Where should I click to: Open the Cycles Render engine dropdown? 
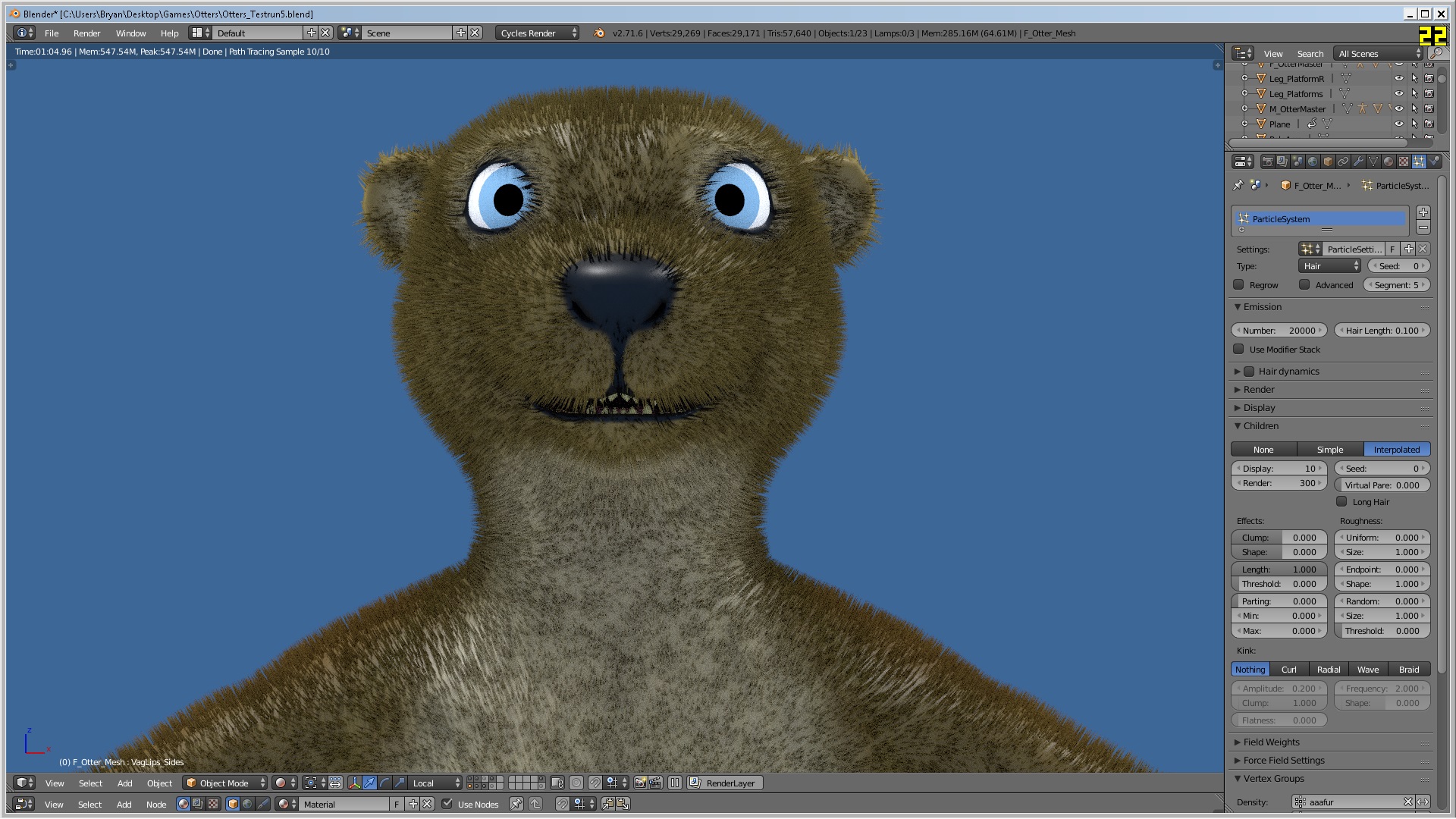[537, 33]
